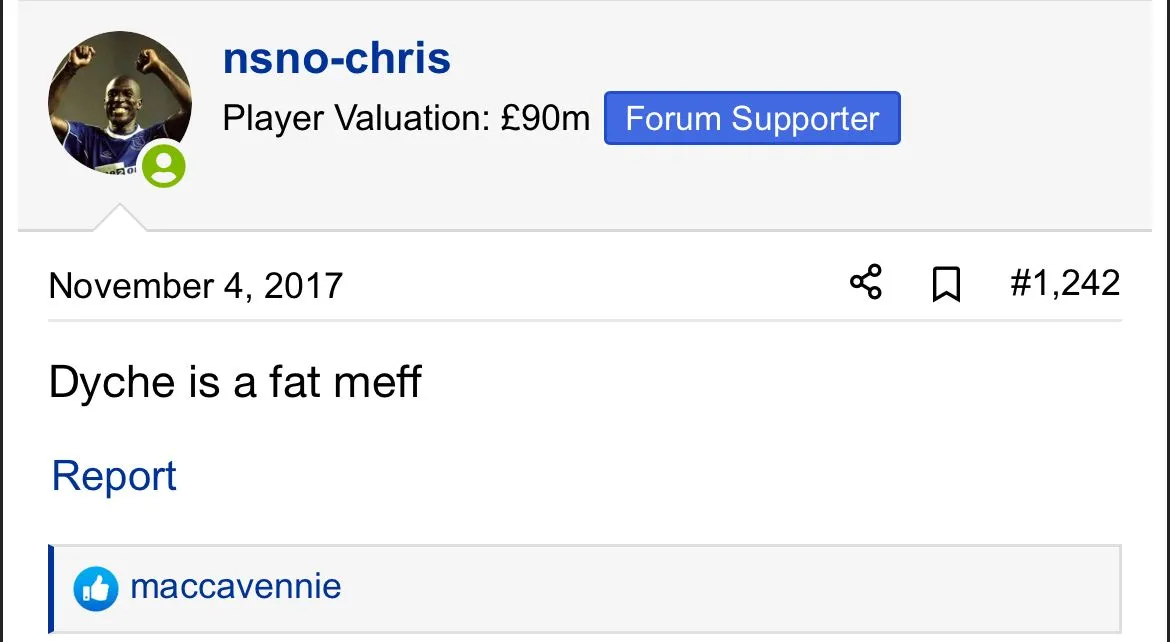The width and height of the screenshot is (1170, 642).
Task: Open the nsno-chris user profile link
Action: coord(336,59)
